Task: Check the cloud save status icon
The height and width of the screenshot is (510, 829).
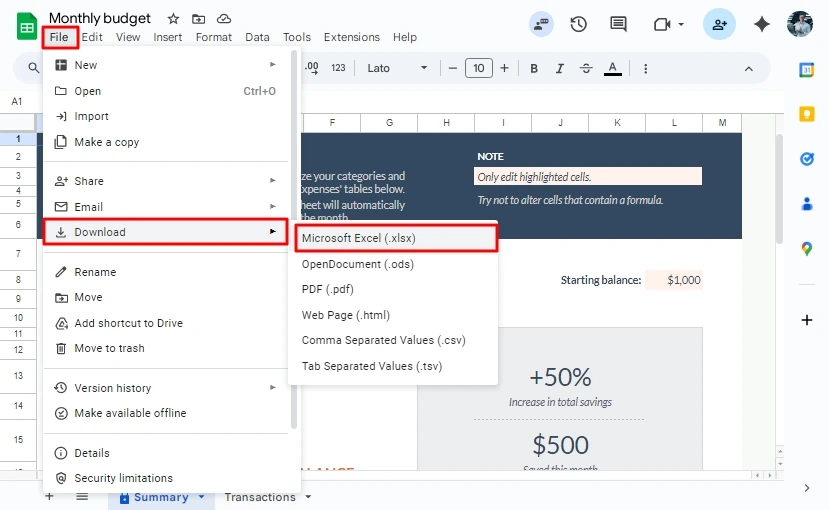Action: coord(224,19)
